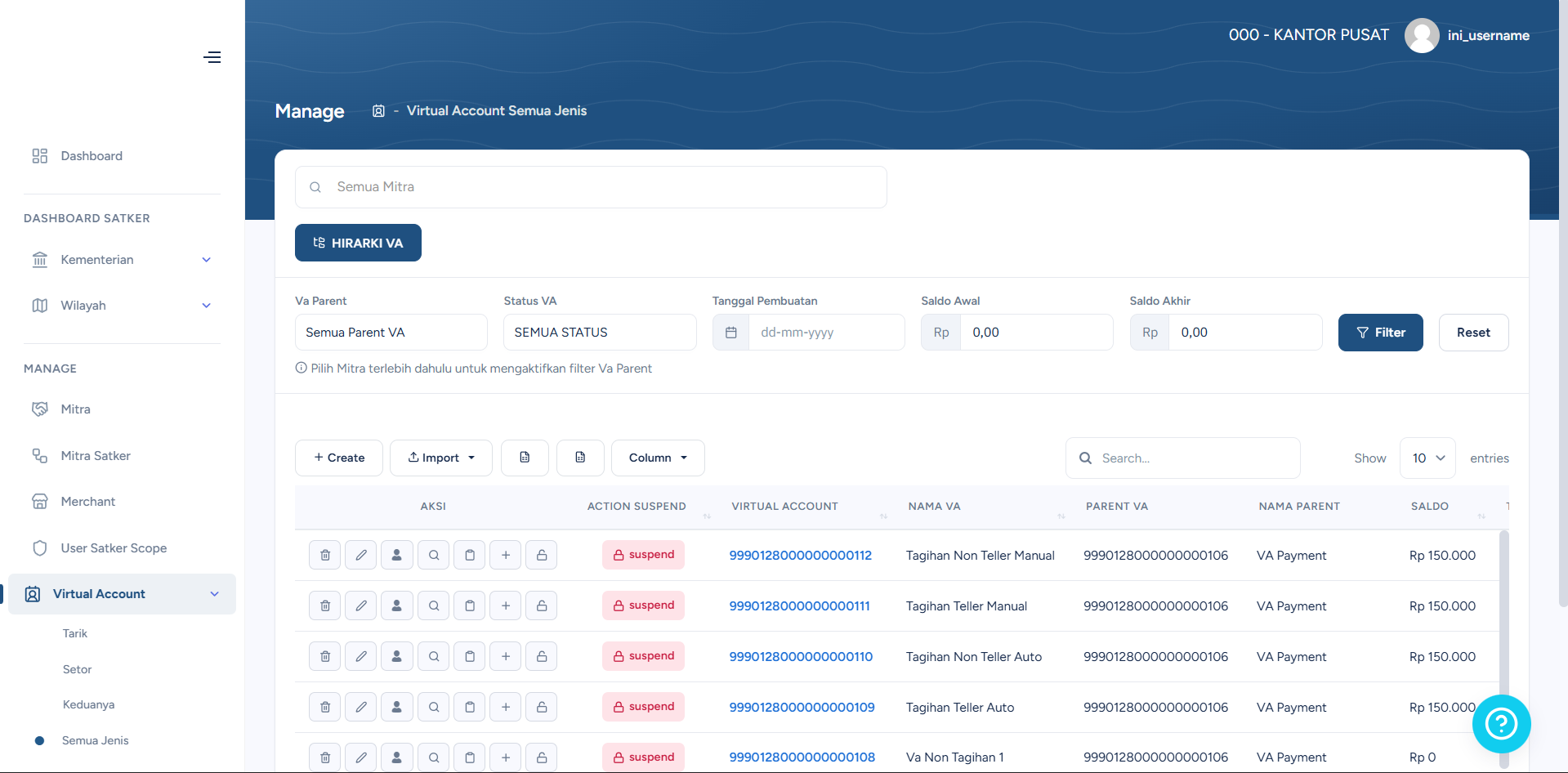Image resolution: width=1568 pixels, height=773 pixels.
Task: Expand Wilayah sidebar menu
Action: (123, 306)
